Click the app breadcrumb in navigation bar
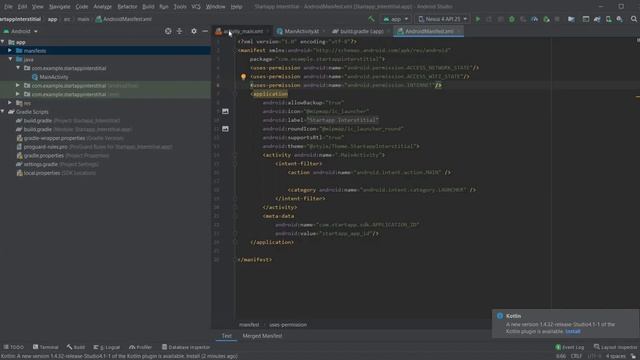The width and height of the screenshot is (640, 360). [52, 19]
